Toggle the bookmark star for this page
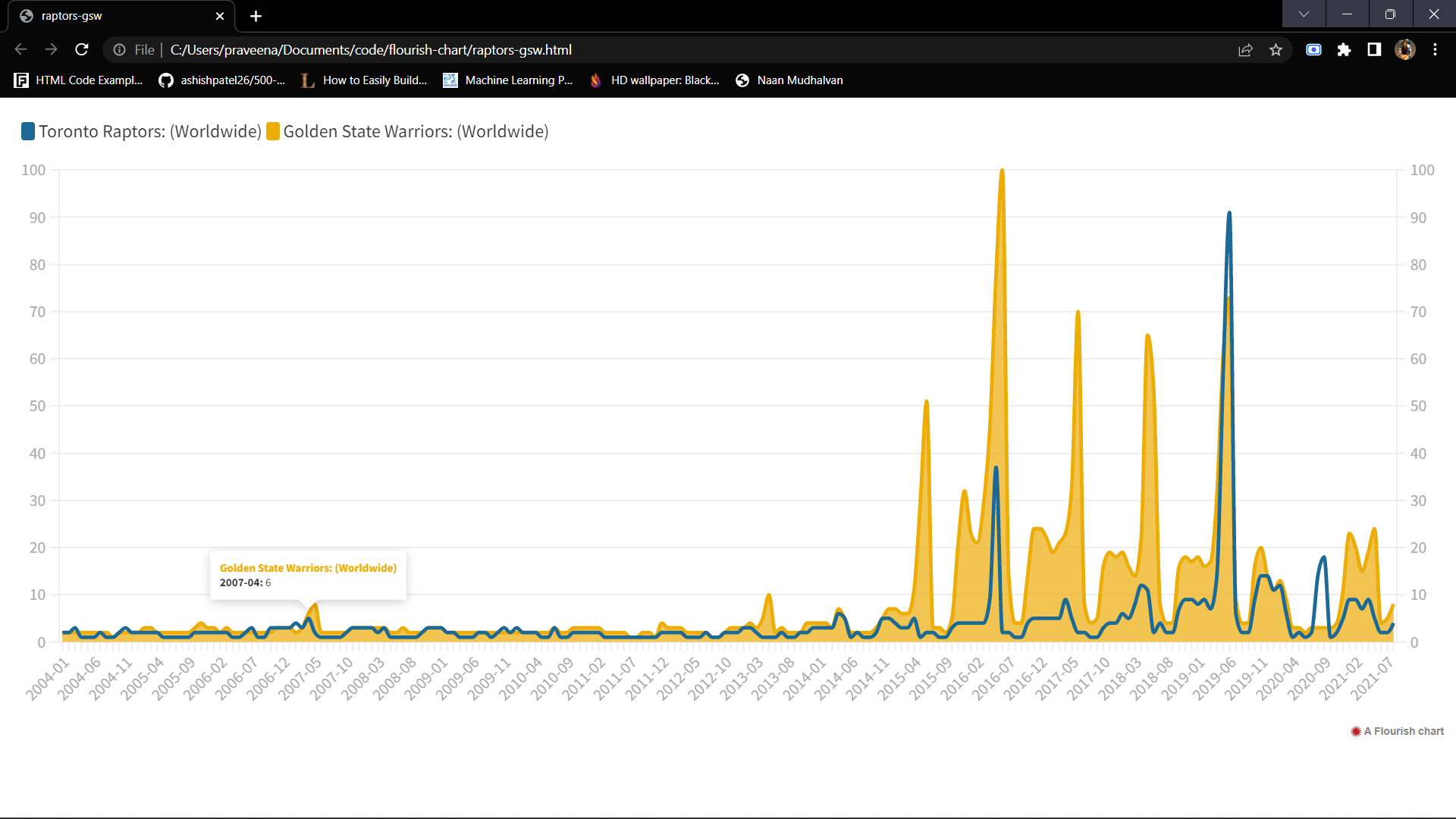The image size is (1456, 819). click(1276, 50)
